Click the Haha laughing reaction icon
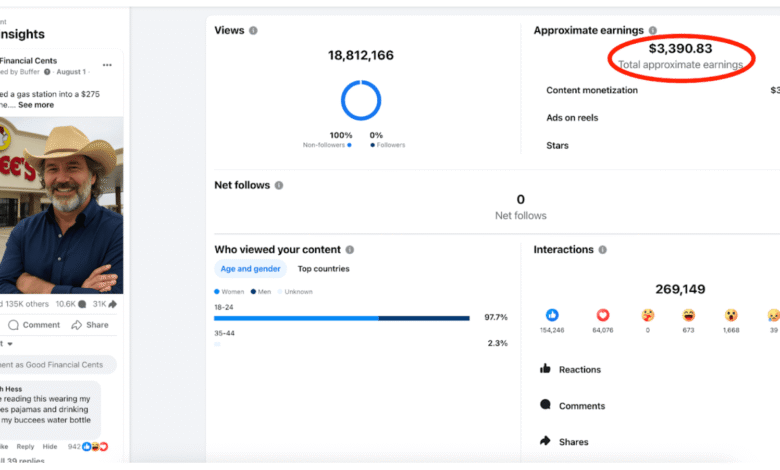Image resolution: width=780 pixels, height=470 pixels. pos(689,315)
